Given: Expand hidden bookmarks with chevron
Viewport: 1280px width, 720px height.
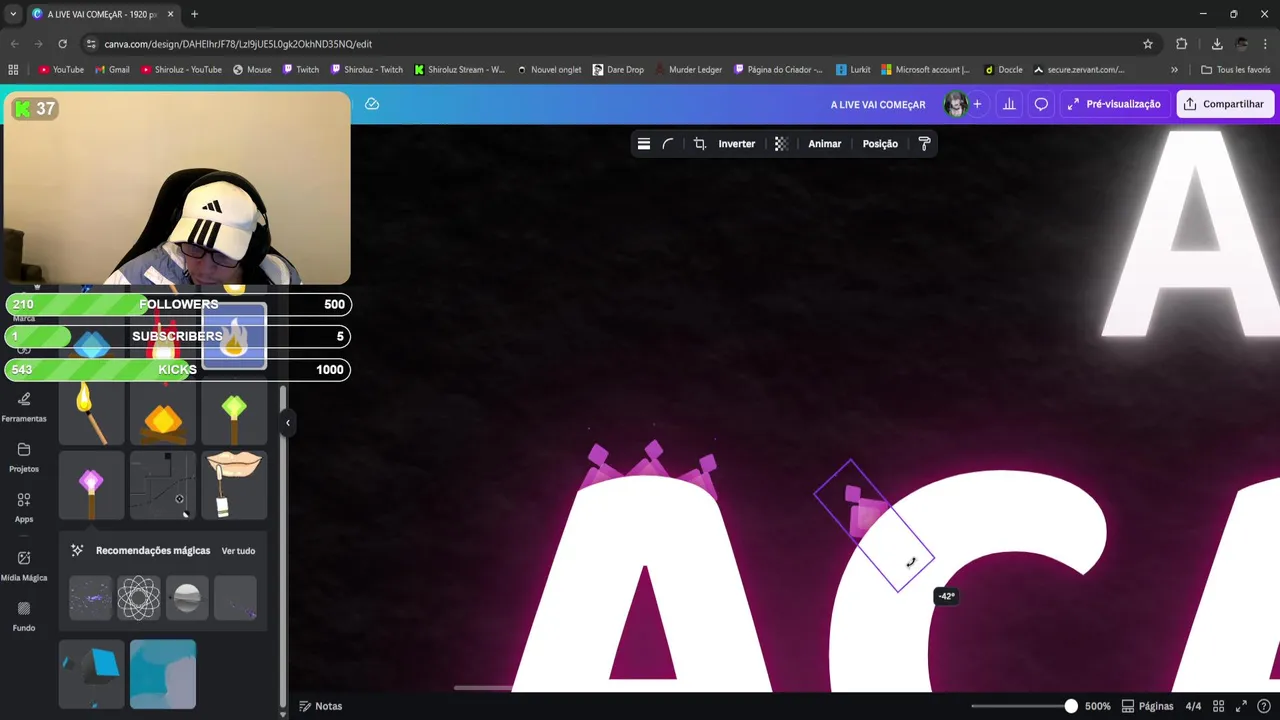Looking at the screenshot, I should (x=1174, y=70).
